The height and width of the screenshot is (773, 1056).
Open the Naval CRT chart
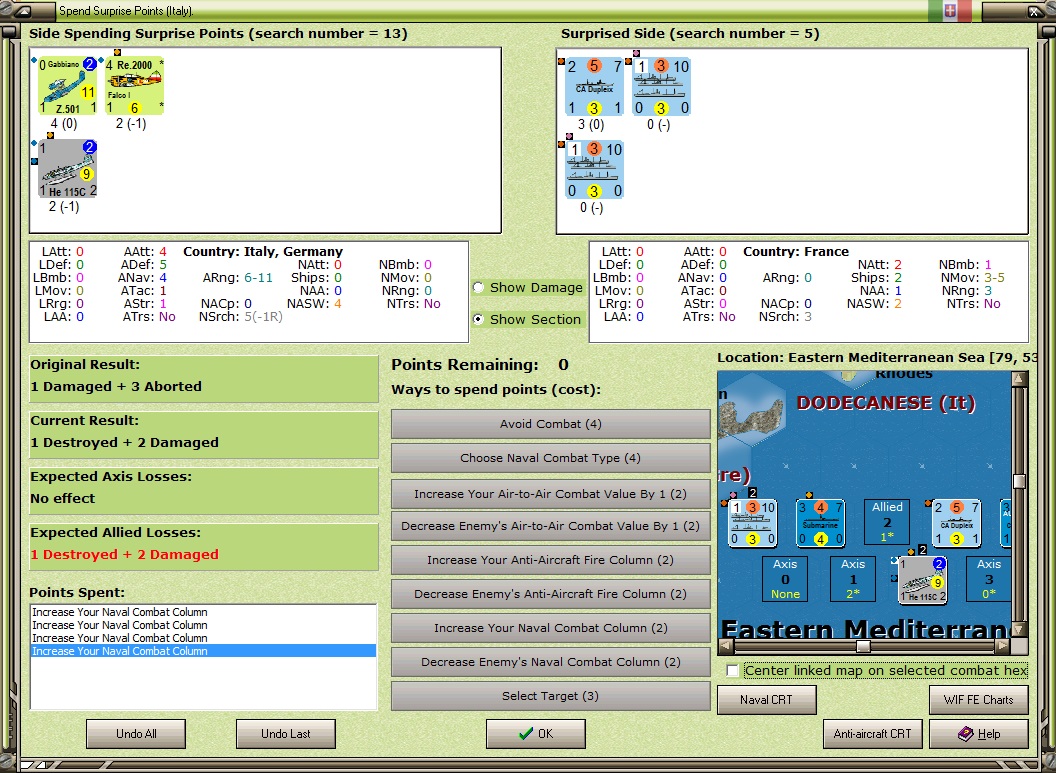[x=766, y=700]
